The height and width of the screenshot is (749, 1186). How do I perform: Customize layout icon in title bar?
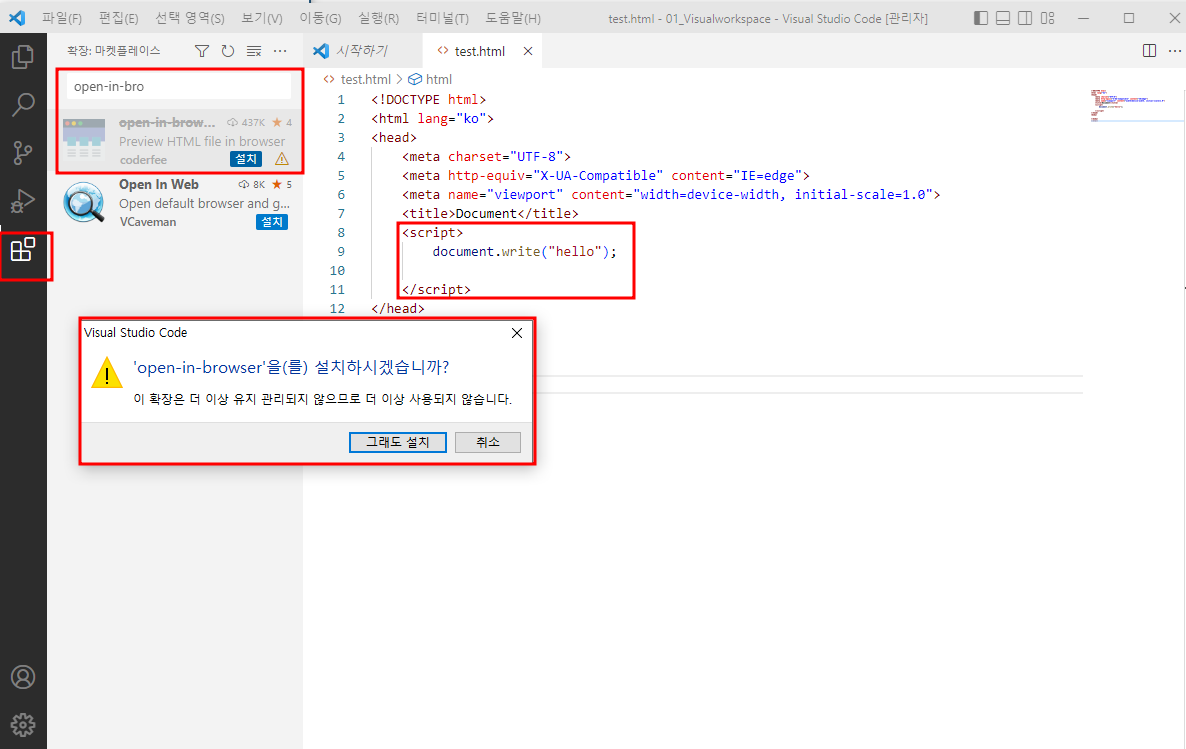pyautogui.click(x=1048, y=18)
